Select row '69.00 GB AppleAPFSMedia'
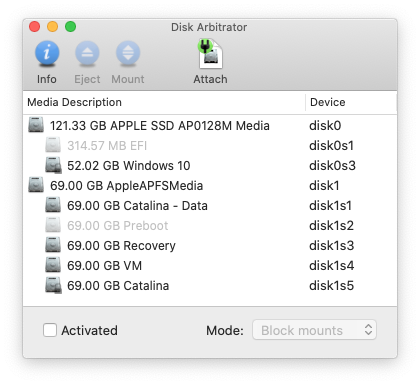The image size is (420, 385). (210, 185)
